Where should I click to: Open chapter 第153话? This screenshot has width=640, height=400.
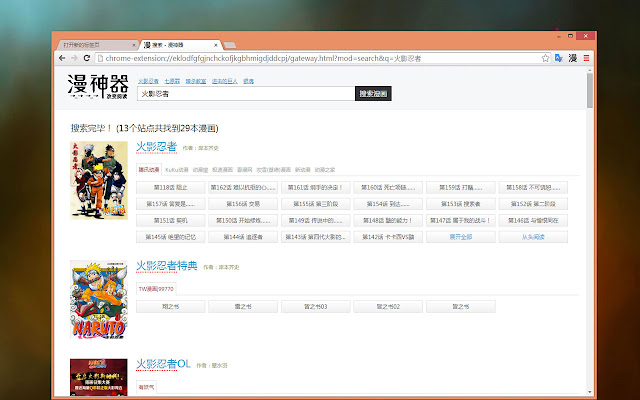point(461,204)
